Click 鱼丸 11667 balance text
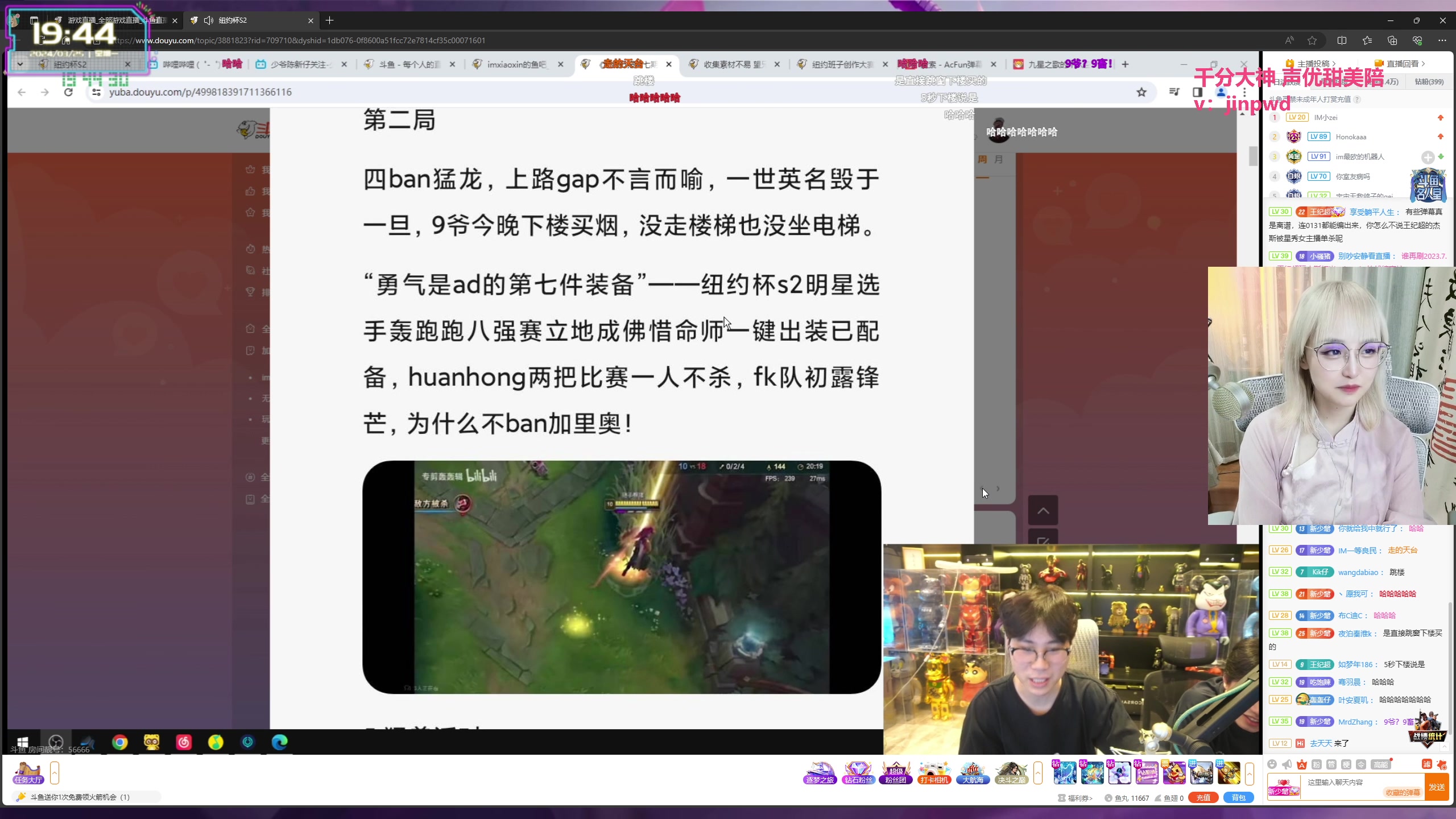1456x819 pixels. (x=1127, y=798)
